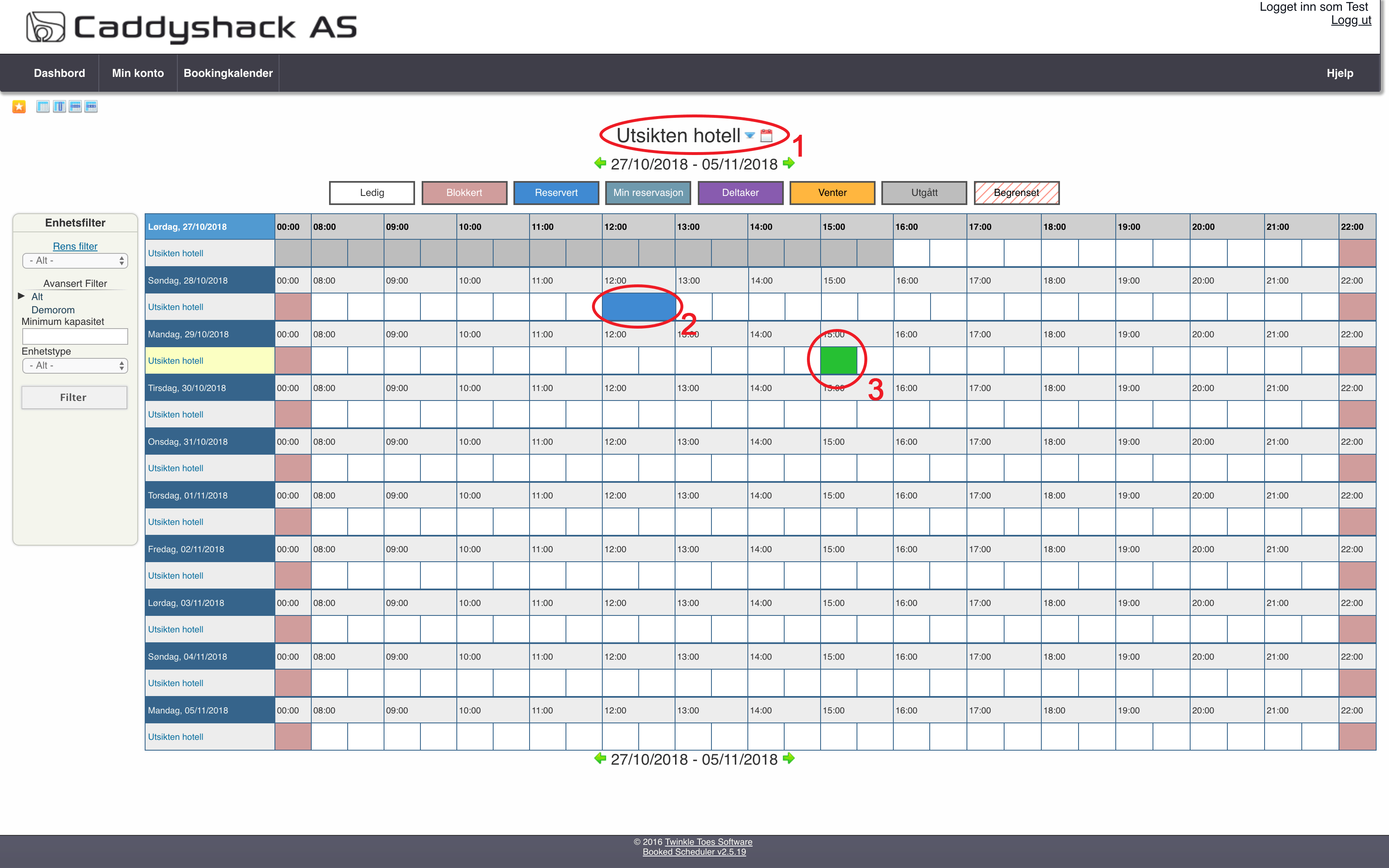The width and height of the screenshot is (1389, 868).
Task: Select the first standard grid layout icon
Action: coord(43,107)
